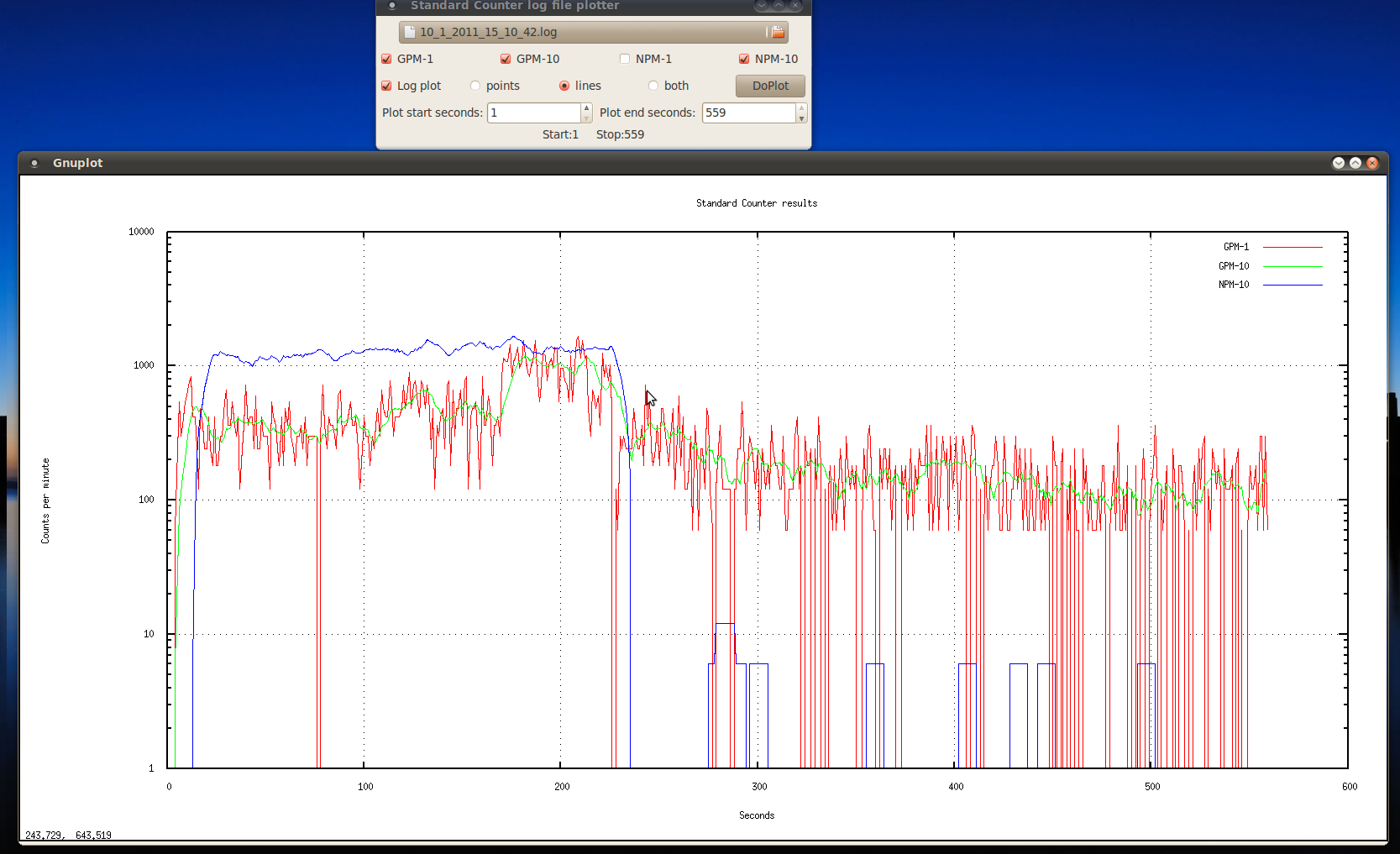Uncheck the GPM-10 checkbox
Image resolution: width=1400 pixels, height=854 pixels.
click(506, 59)
